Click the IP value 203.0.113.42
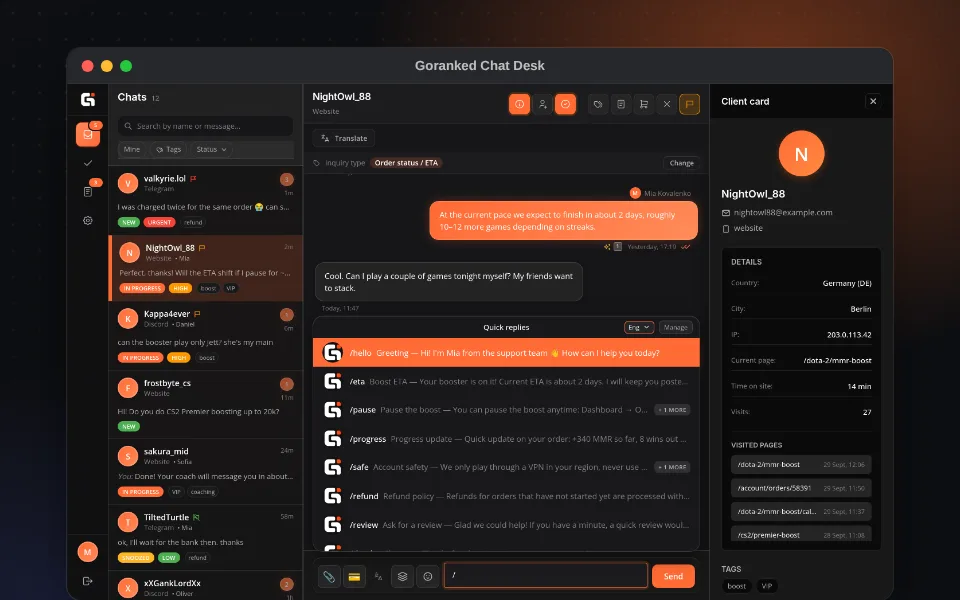 tap(849, 335)
